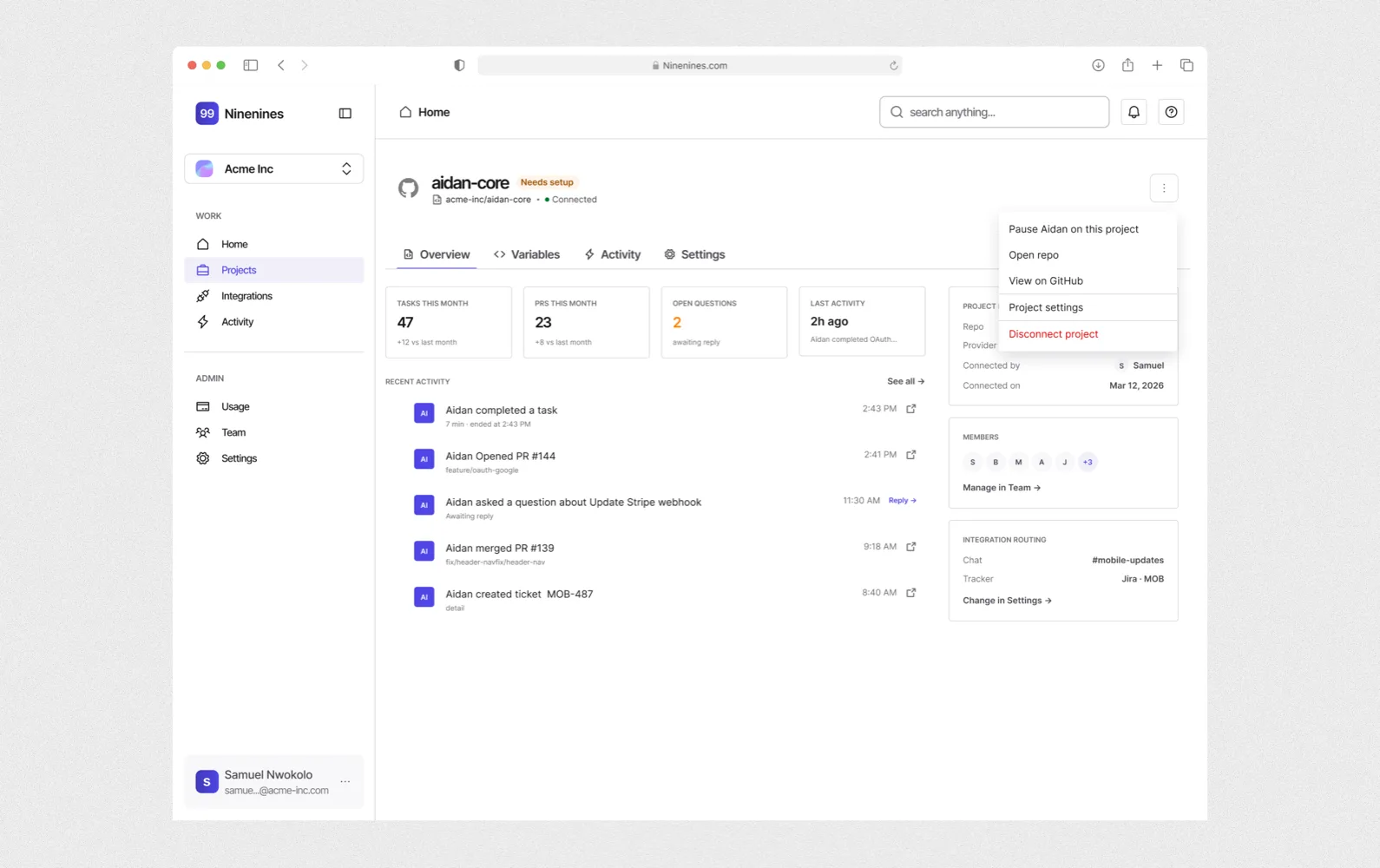Toggle the Safari sidebar icon
Viewport: 1380px width, 868px height.
click(x=251, y=65)
